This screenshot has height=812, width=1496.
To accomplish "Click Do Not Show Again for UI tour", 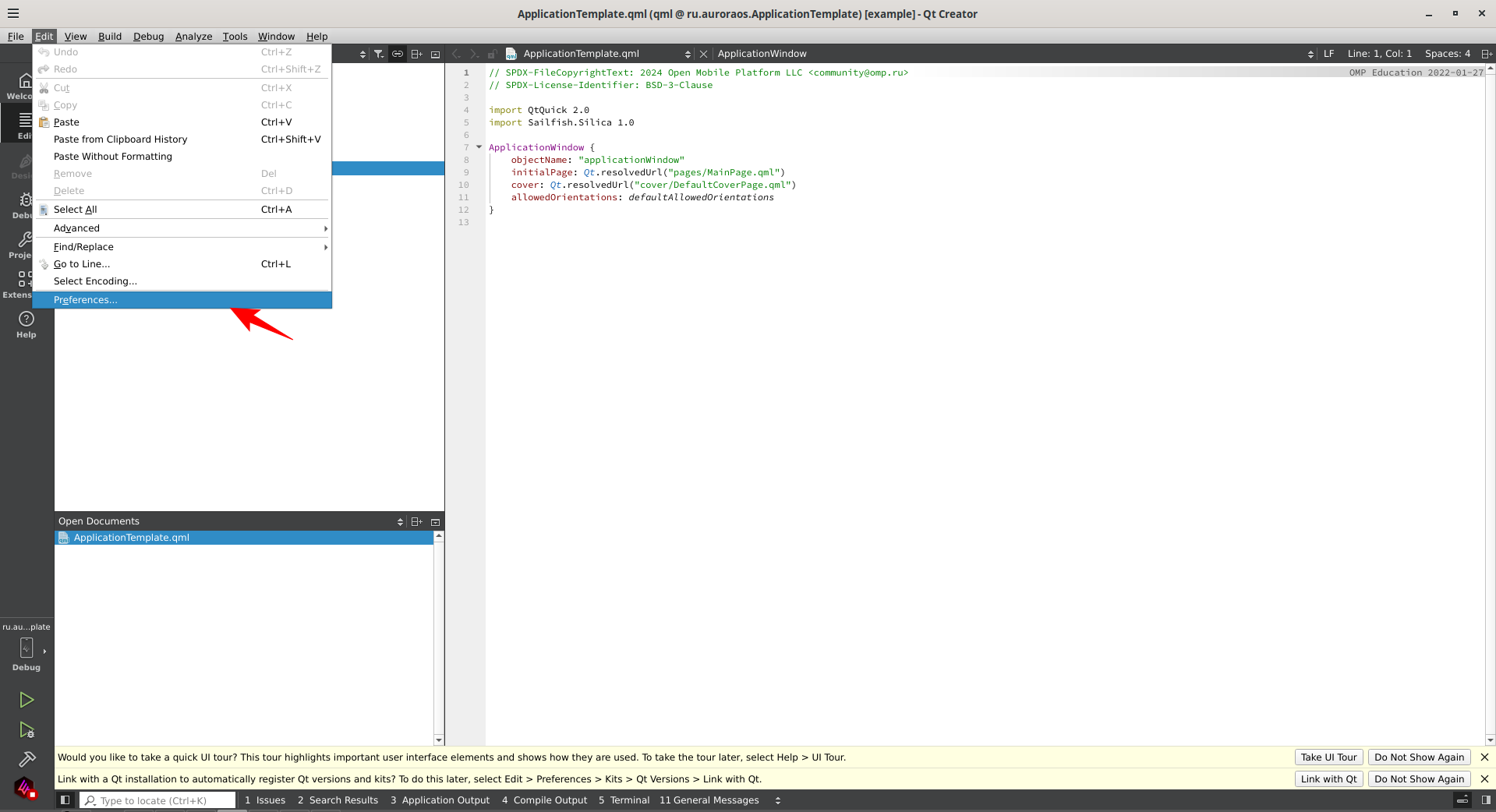I will click(1419, 757).
